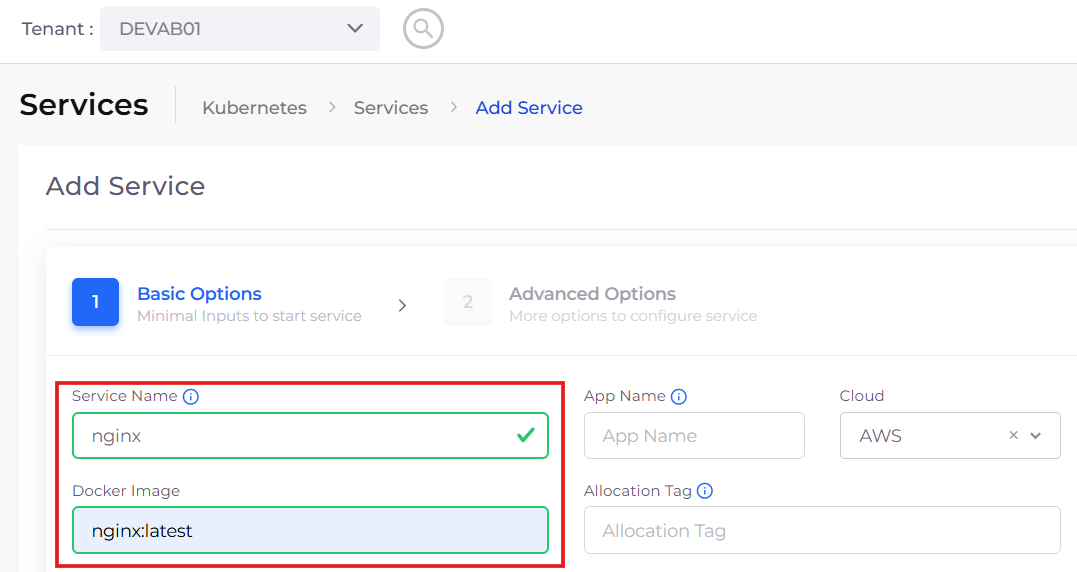Image resolution: width=1077 pixels, height=572 pixels.
Task: Click the Allocation Tag input field
Action: click(821, 530)
